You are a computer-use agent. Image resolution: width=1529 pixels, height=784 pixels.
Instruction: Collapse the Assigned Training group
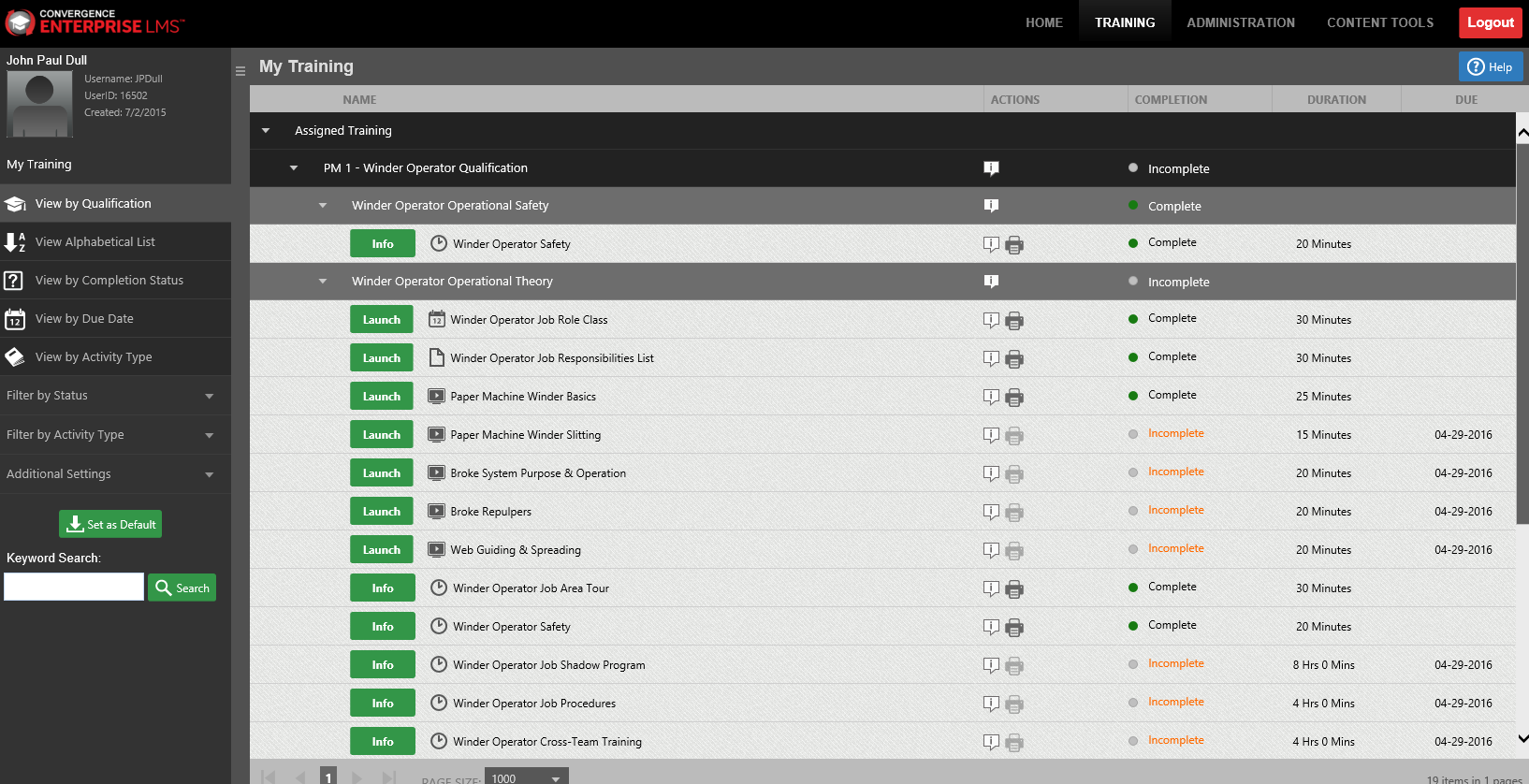tap(266, 131)
